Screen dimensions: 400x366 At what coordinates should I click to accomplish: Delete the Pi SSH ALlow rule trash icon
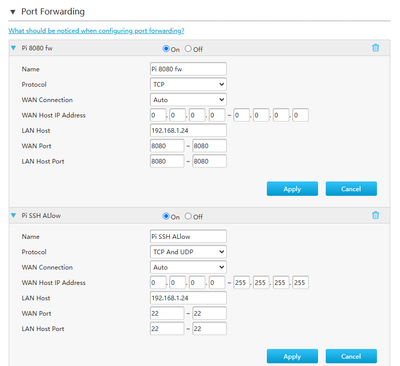pos(375,215)
